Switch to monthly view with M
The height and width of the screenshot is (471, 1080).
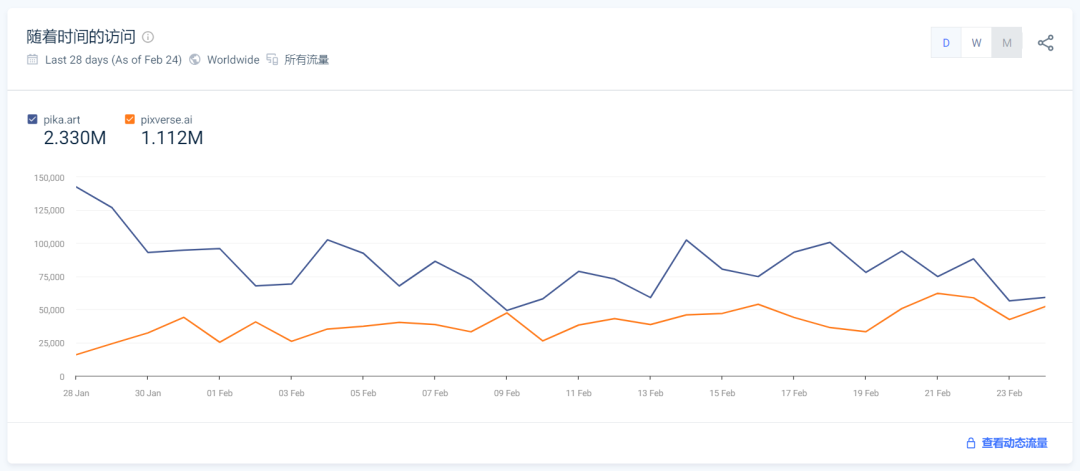[1007, 43]
